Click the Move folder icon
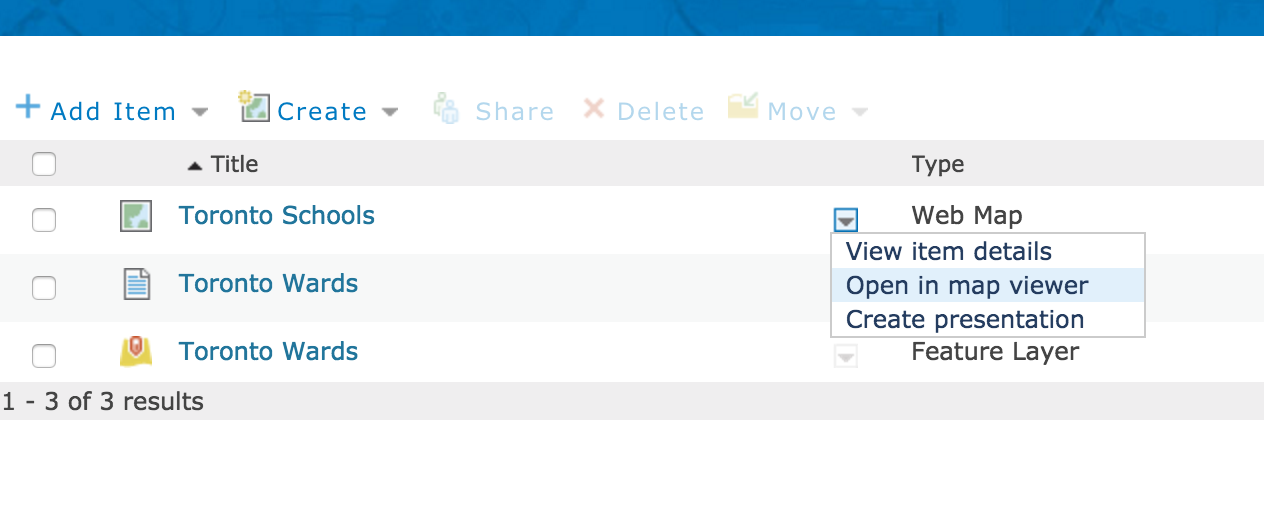The width and height of the screenshot is (1264, 510). (743, 106)
